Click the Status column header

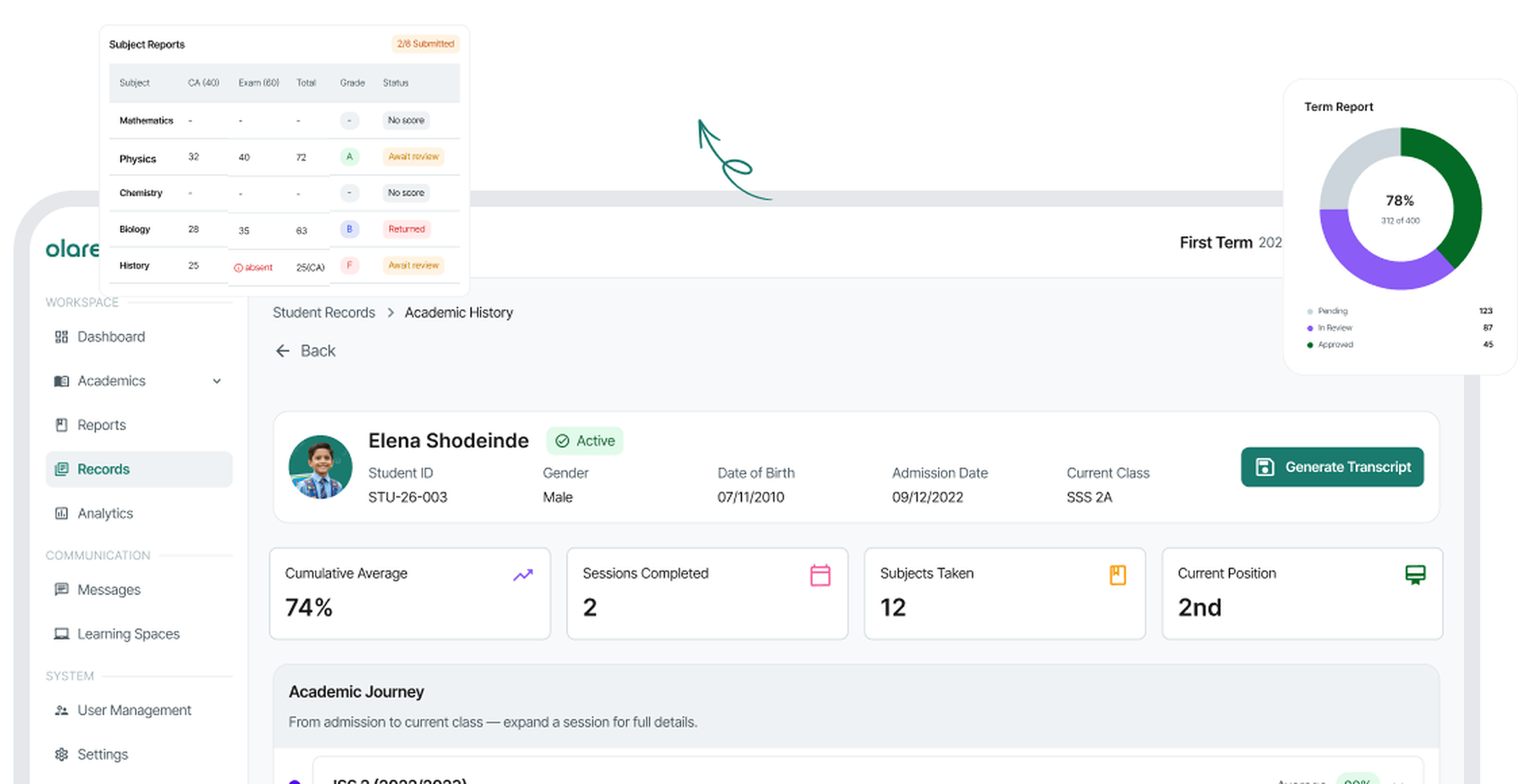tap(395, 83)
